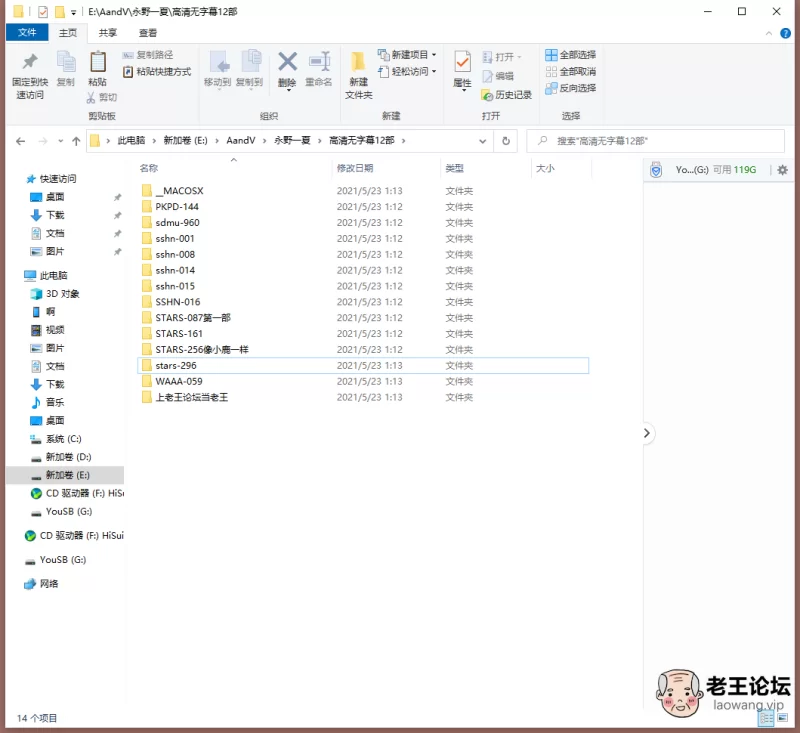Select the 音乐 Music sidebar item
Image resolution: width=800 pixels, height=733 pixels.
click(x=47, y=402)
